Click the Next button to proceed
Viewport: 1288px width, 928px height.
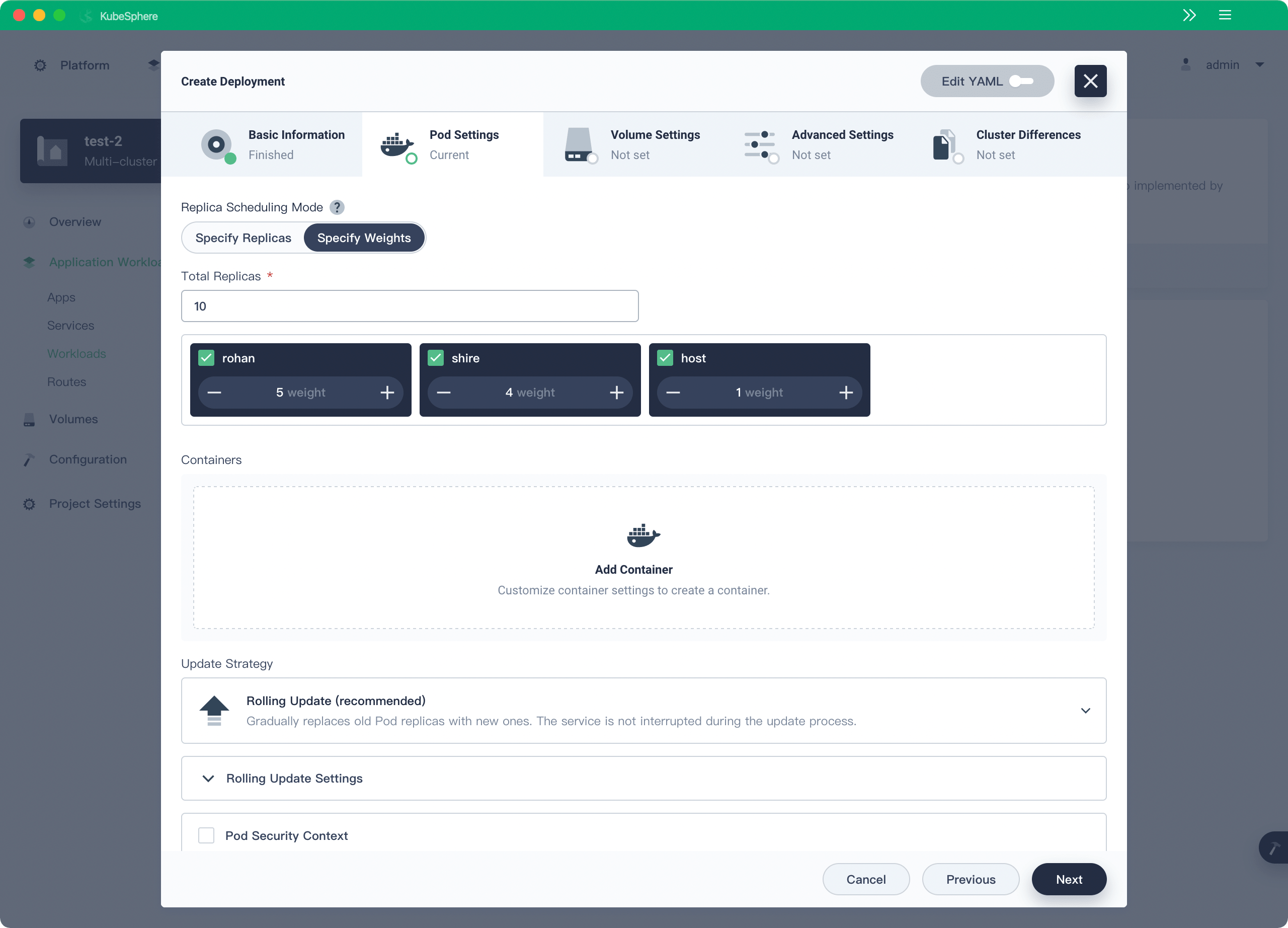[1068, 879]
